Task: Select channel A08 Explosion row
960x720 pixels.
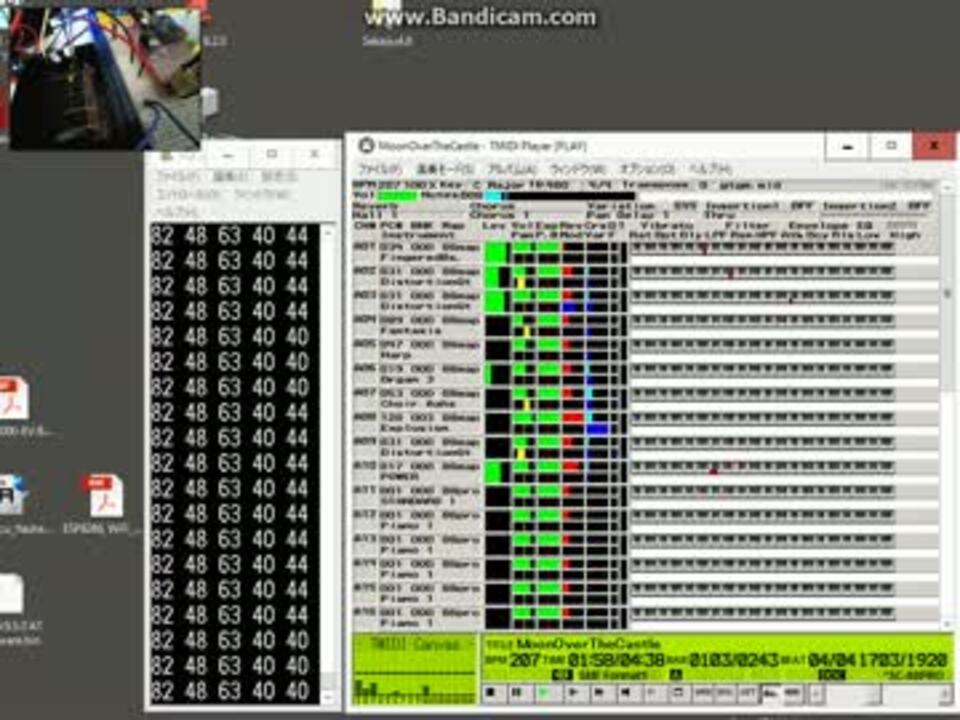Action: point(418,422)
